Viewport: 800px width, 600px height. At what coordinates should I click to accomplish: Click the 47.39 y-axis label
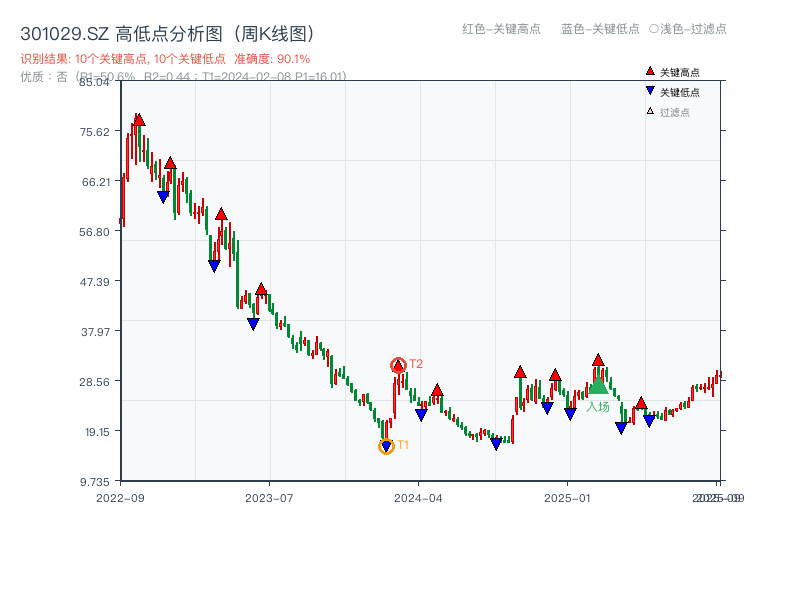pos(95,282)
